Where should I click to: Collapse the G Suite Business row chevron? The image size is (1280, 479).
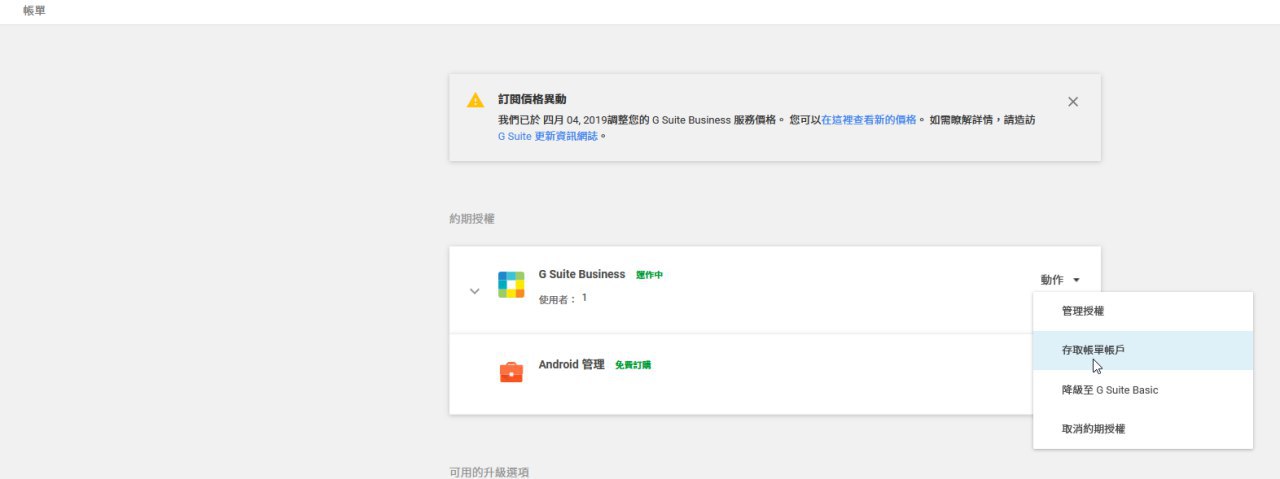[475, 291]
